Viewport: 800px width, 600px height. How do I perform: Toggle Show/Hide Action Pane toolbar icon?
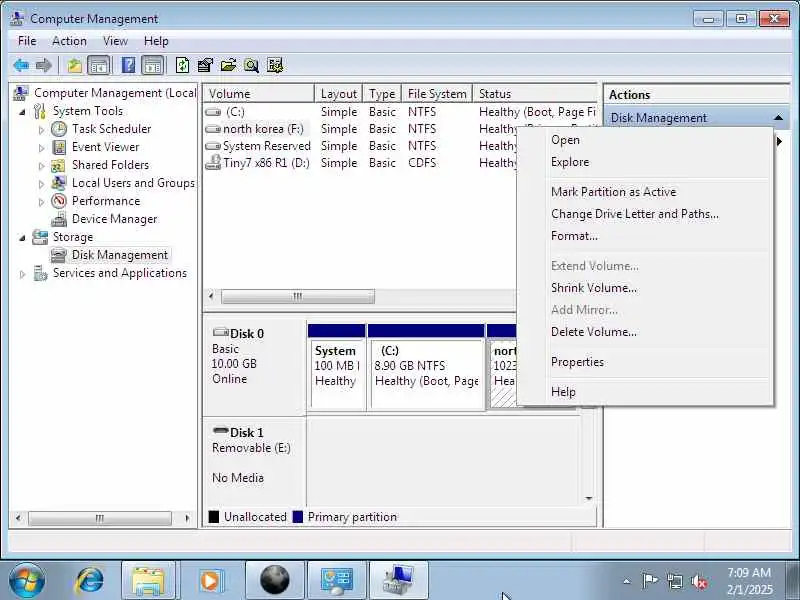coord(153,65)
